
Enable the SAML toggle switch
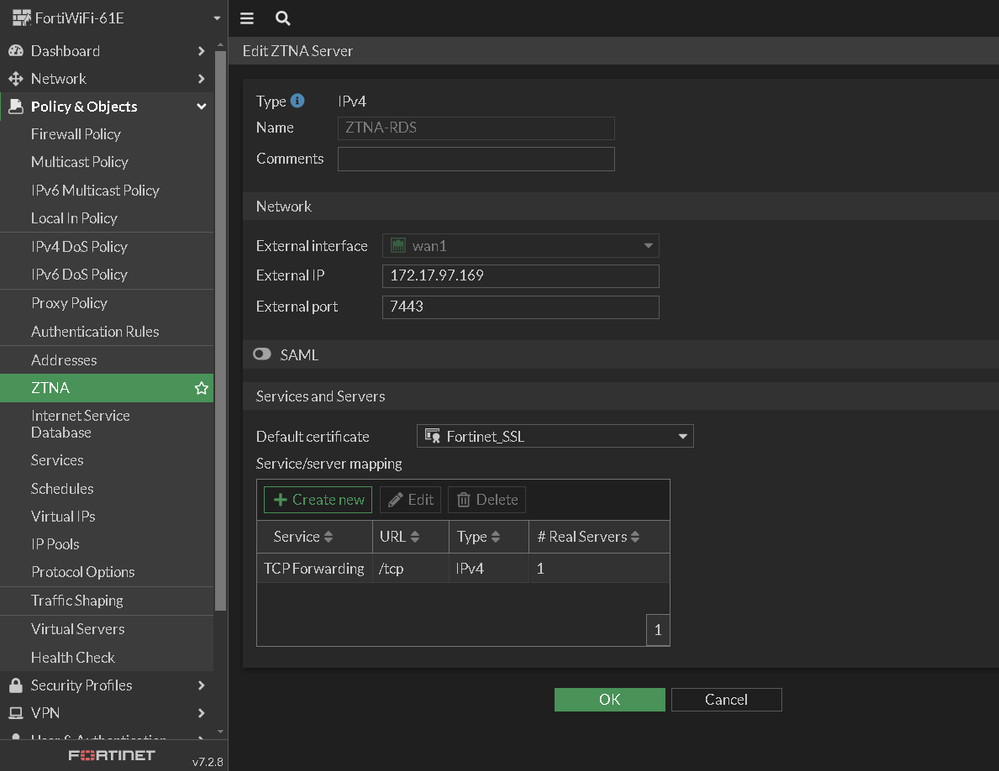click(x=263, y=354)
